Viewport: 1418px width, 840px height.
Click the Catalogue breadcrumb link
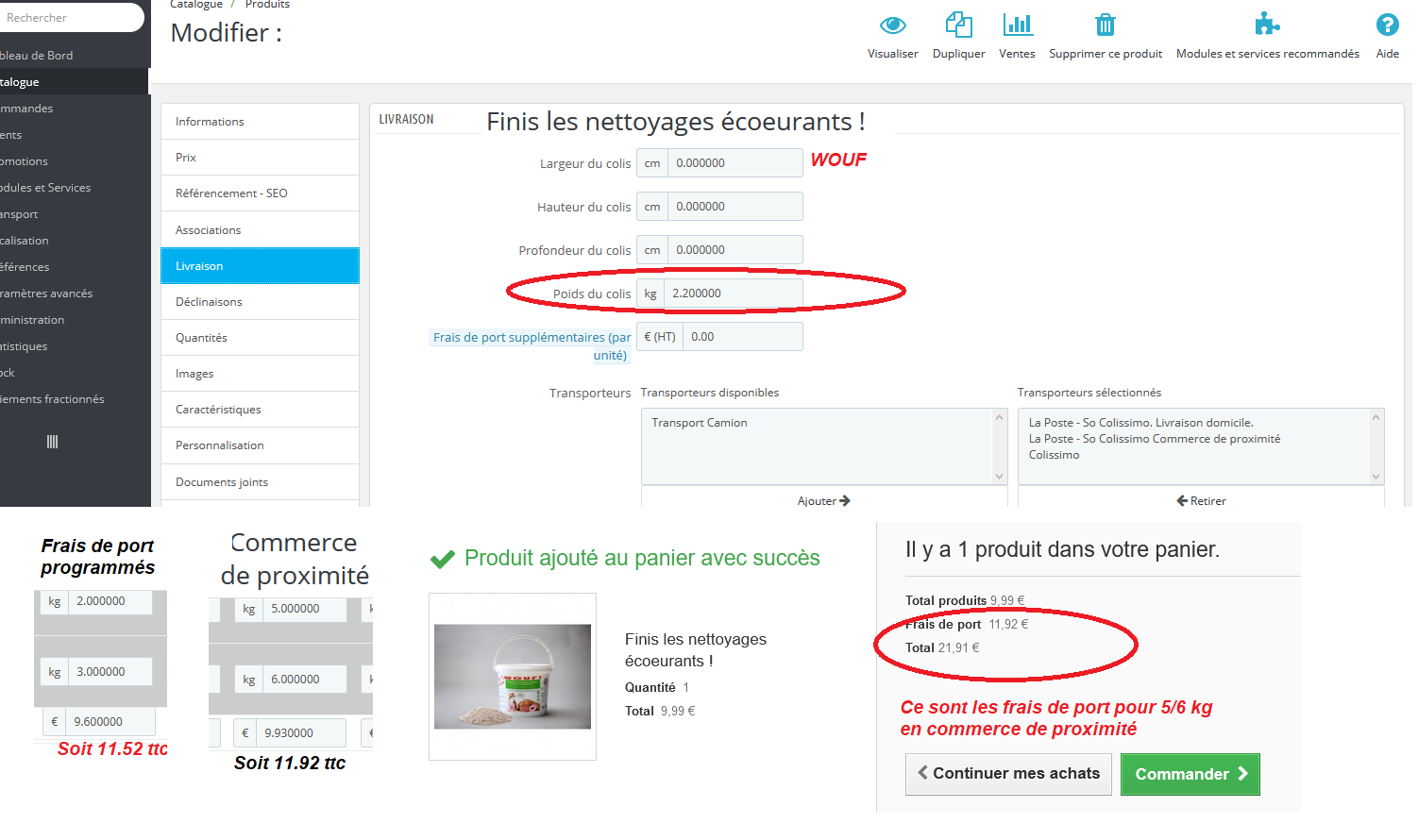pos(196,5)
